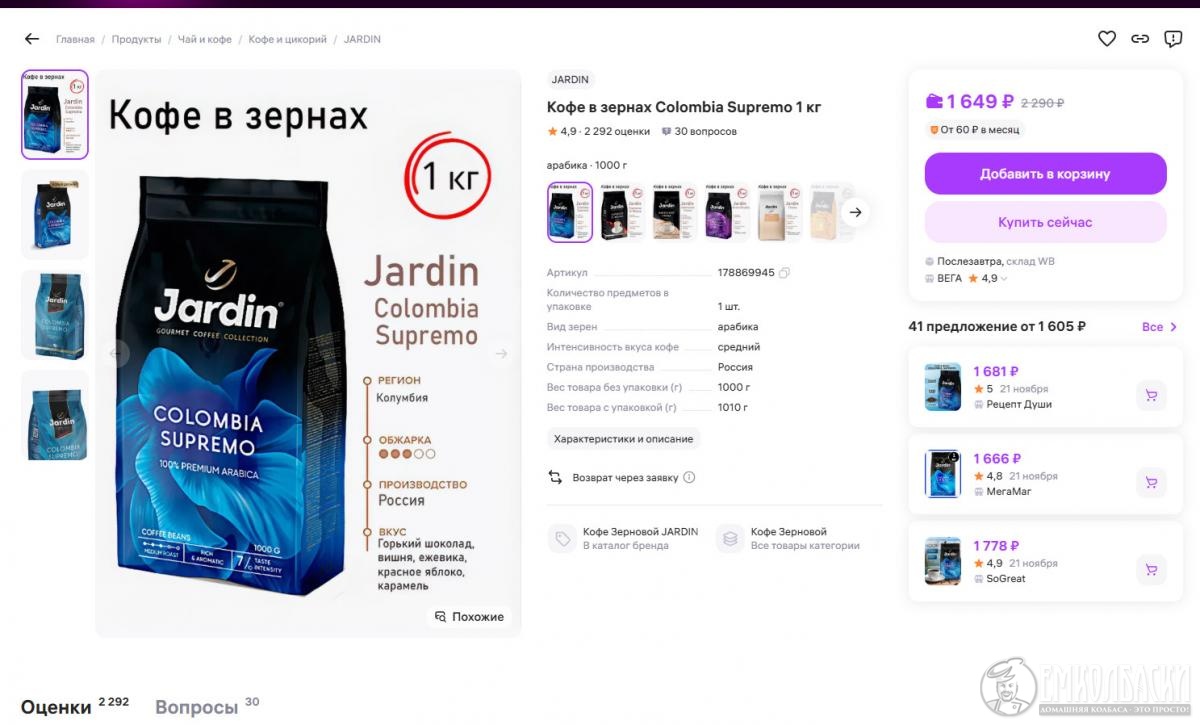Screen dimensions: 1200x725
Task: Show next product variant thumbnails arrow
Action: (x=855, y=212)
